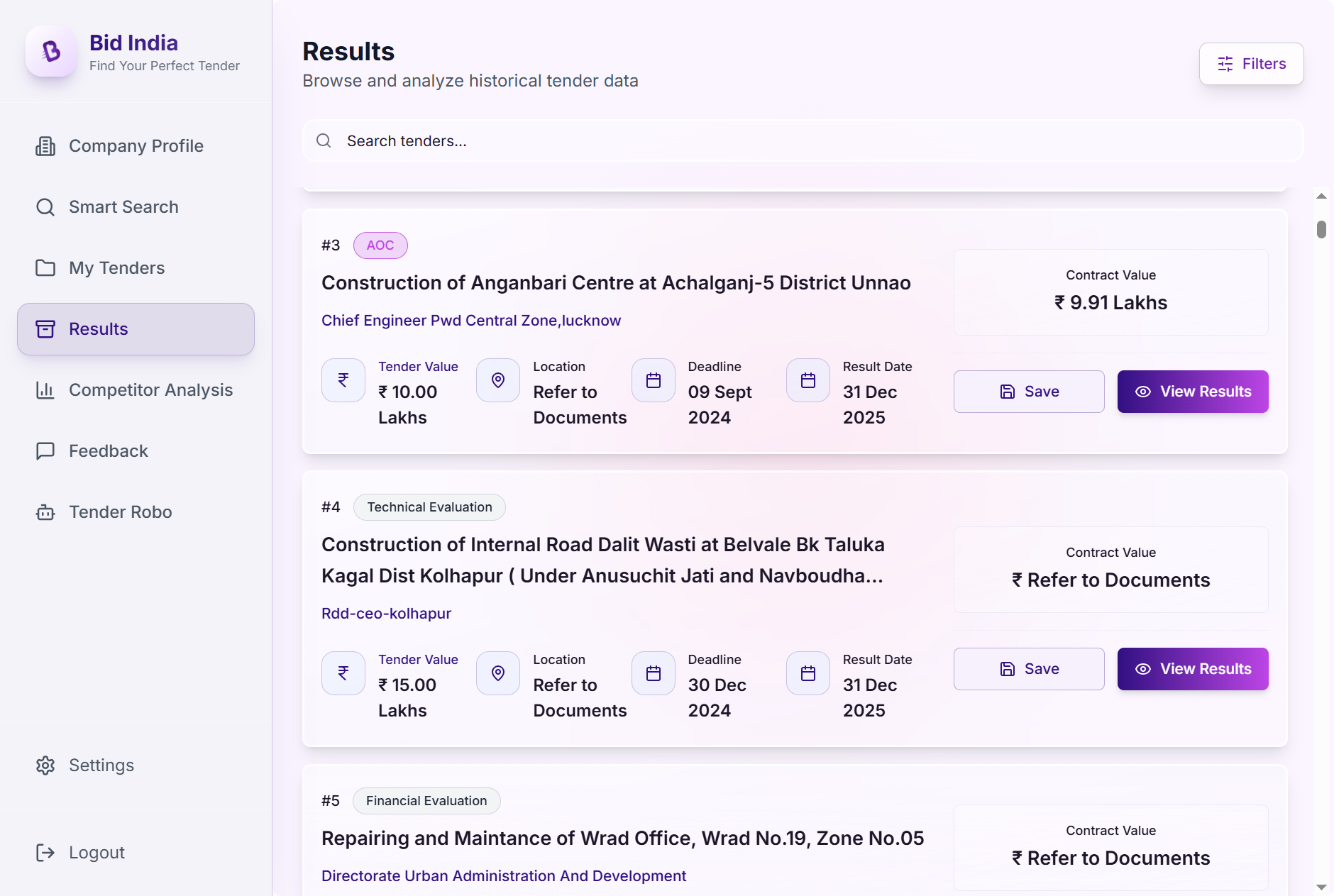Open Tender Robo assistant
Image resolution: width=1334 pixels, height=896 pixels.
coord(120,512)
